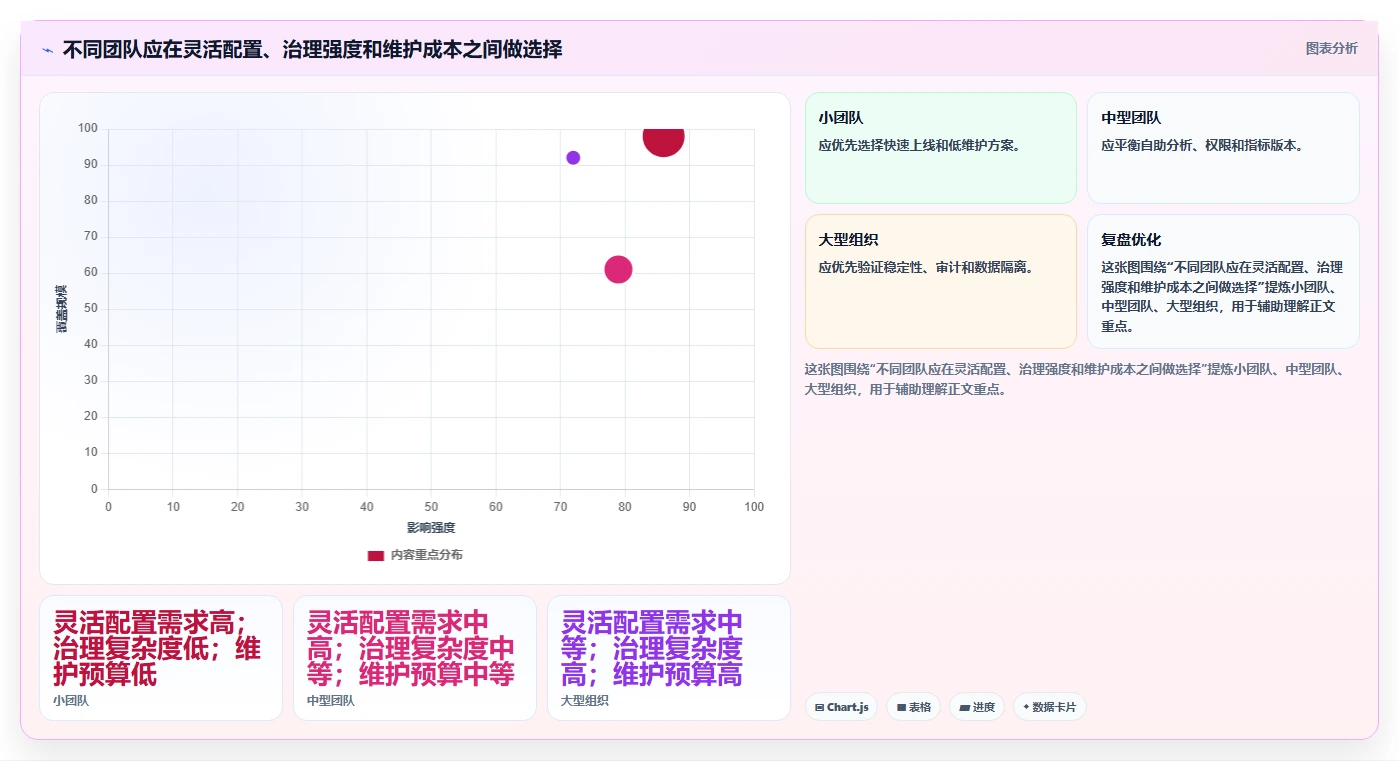The width and height of the screenshot is (1399, 761).
Task: Click text 应优先验证稳定性、审计和数据隔离
Action: [x=926, y=268]
